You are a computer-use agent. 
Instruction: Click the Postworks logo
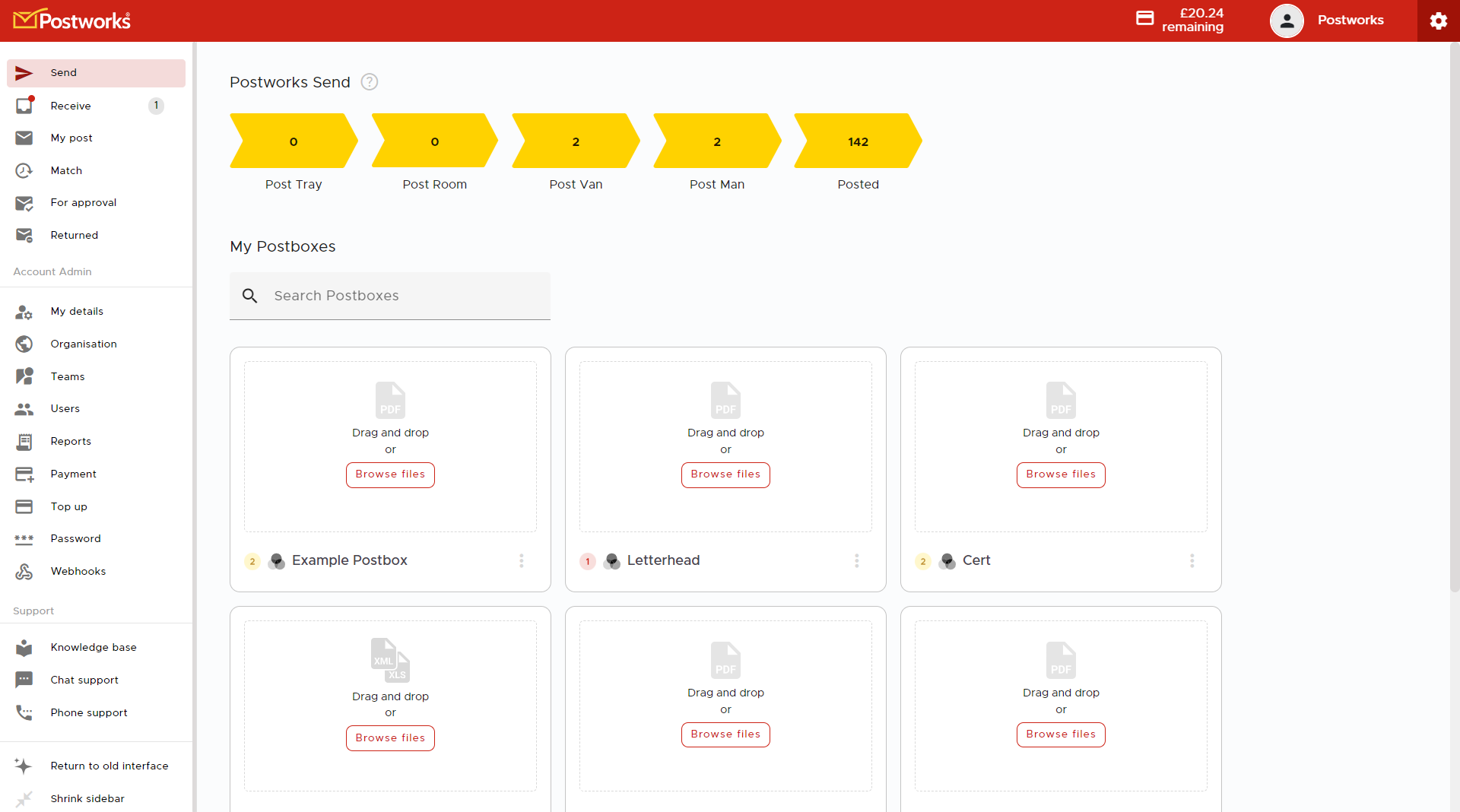pos(71,19)
